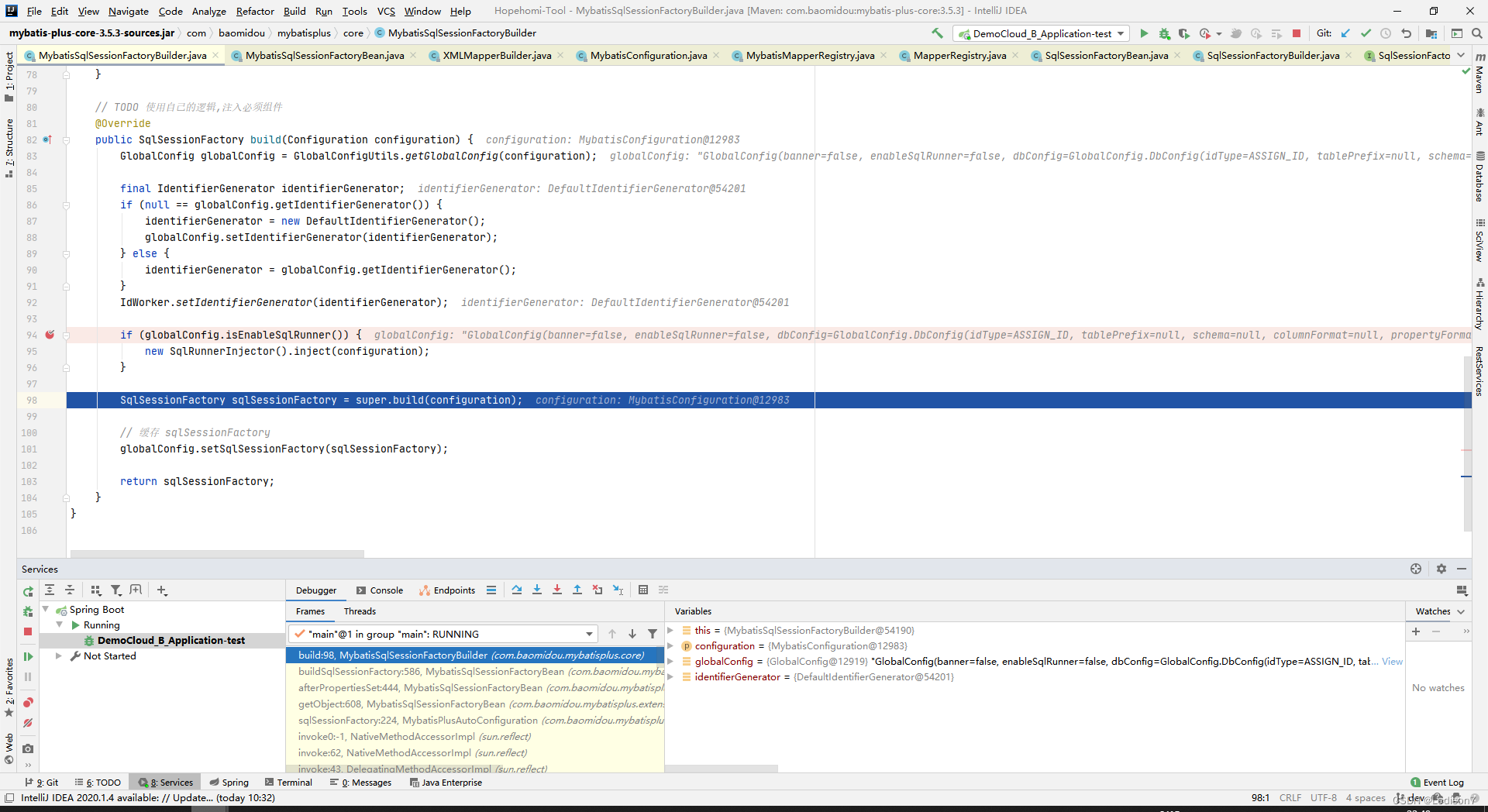Expand the identifierGenerator variable node

pyautogui.click(x=670, y=677)
